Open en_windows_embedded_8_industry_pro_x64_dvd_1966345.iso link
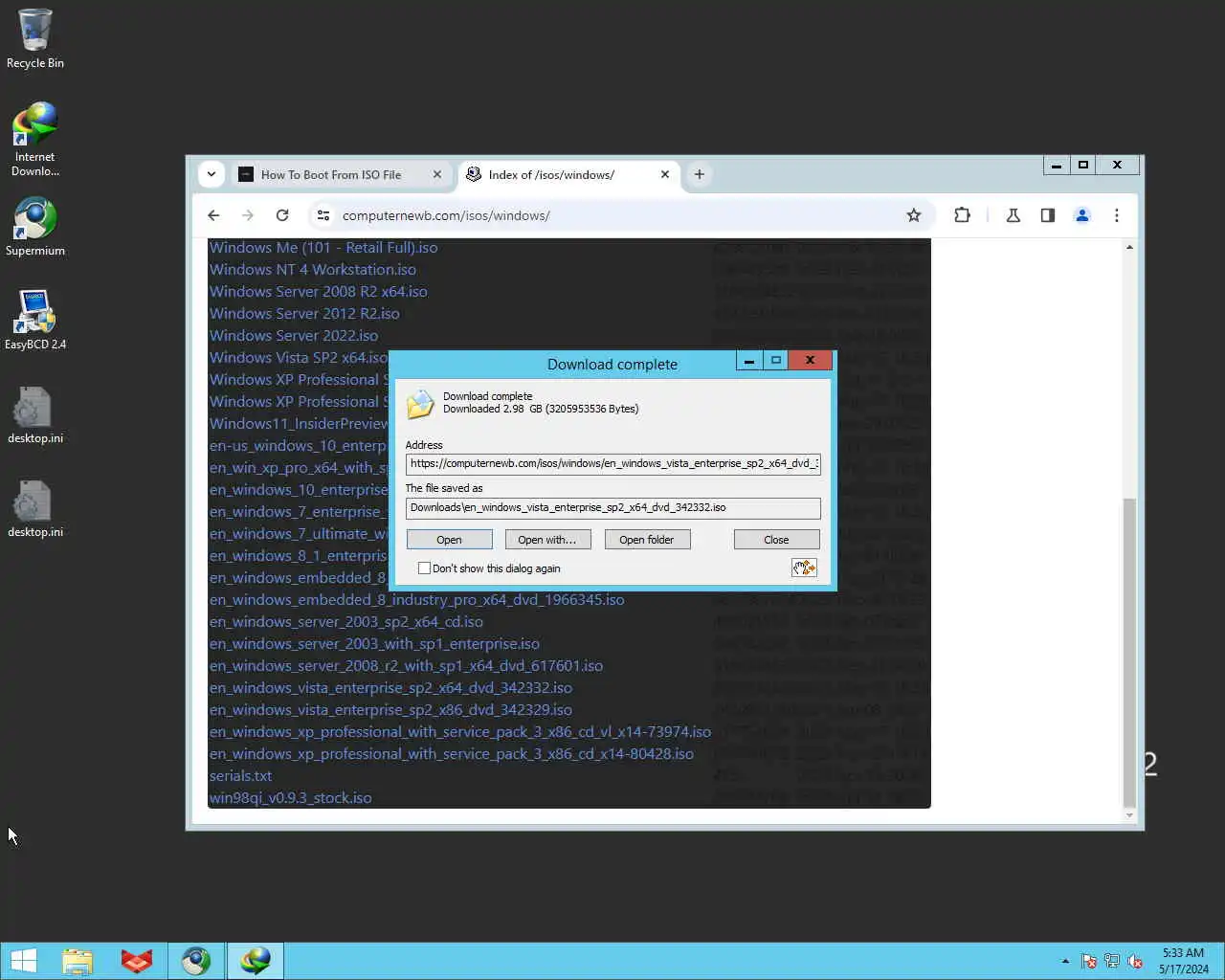Viewport: 1225px width, 980px height. pos(417,600)
